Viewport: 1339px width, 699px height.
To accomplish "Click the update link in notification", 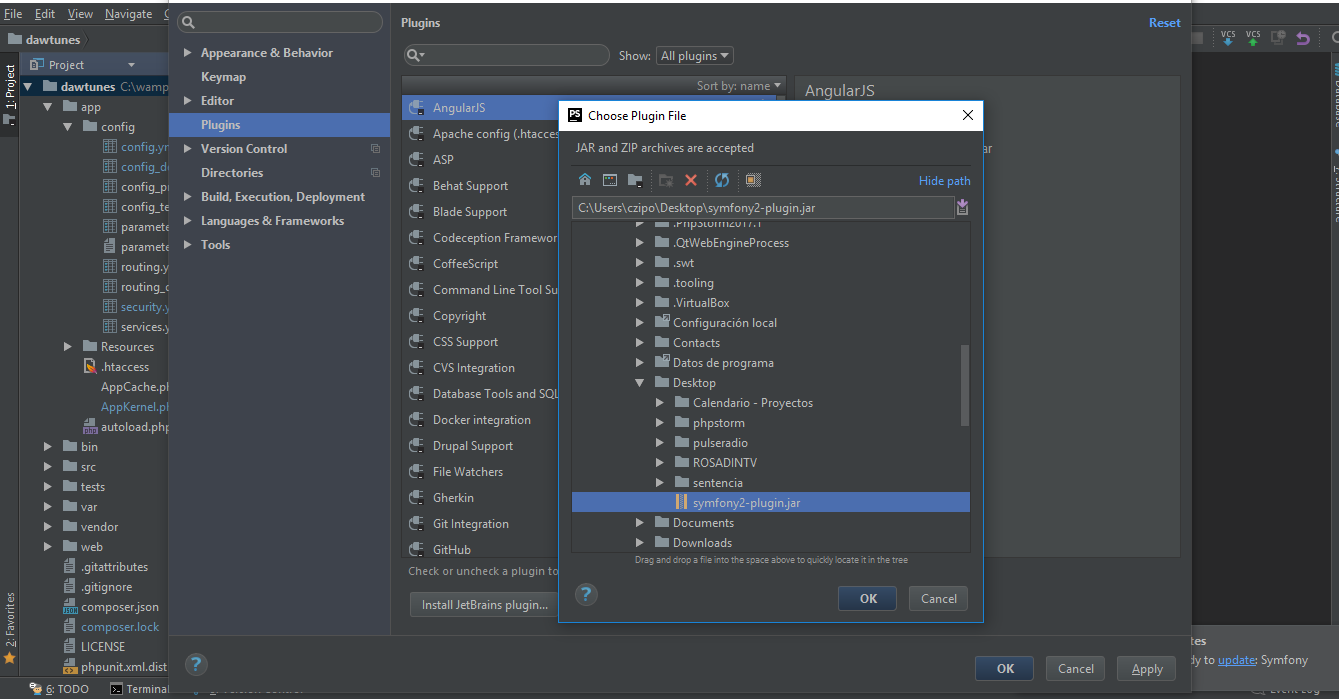I will click(x=1236, y=660).
